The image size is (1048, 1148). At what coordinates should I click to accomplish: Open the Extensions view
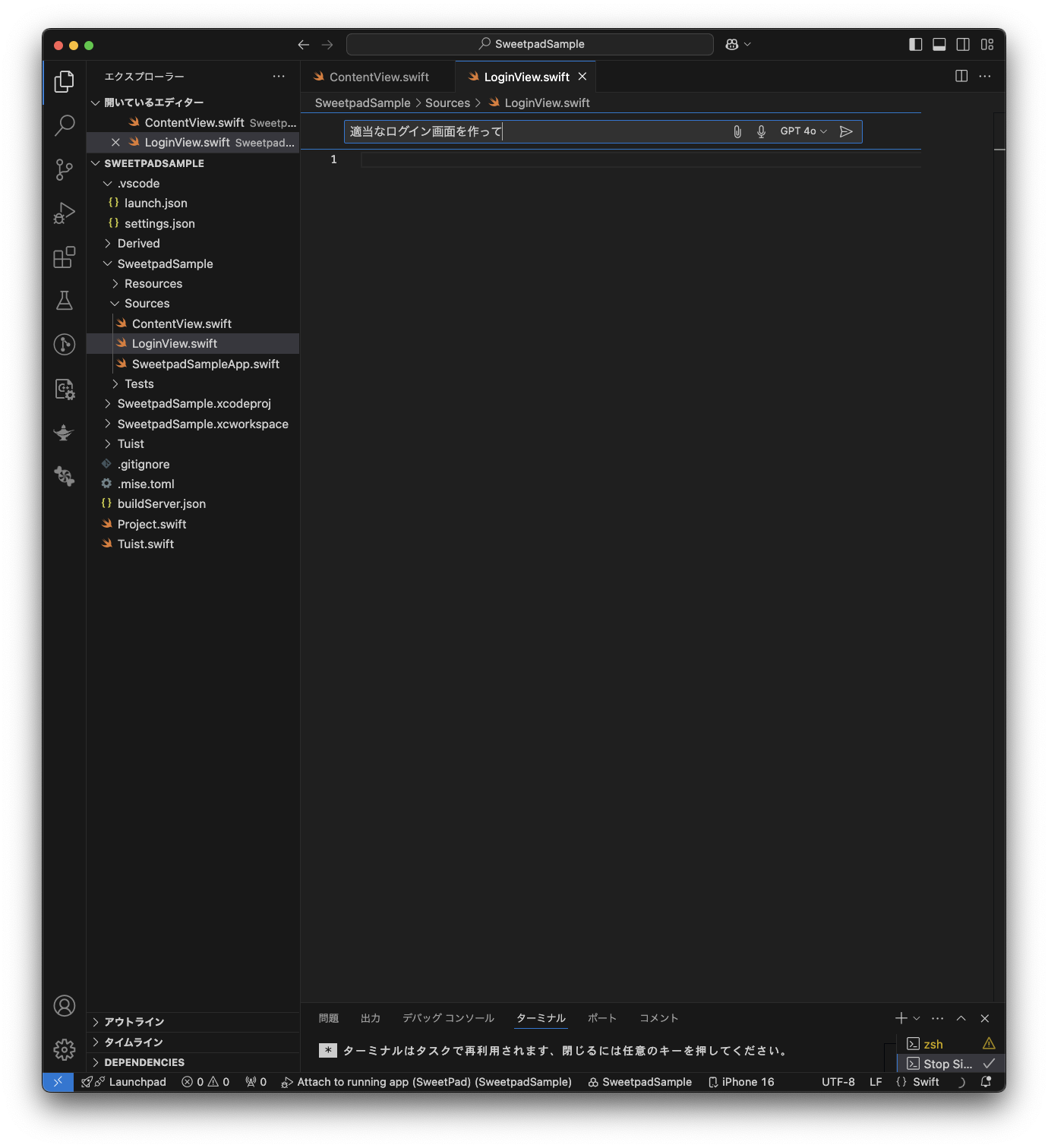(64, 257)
